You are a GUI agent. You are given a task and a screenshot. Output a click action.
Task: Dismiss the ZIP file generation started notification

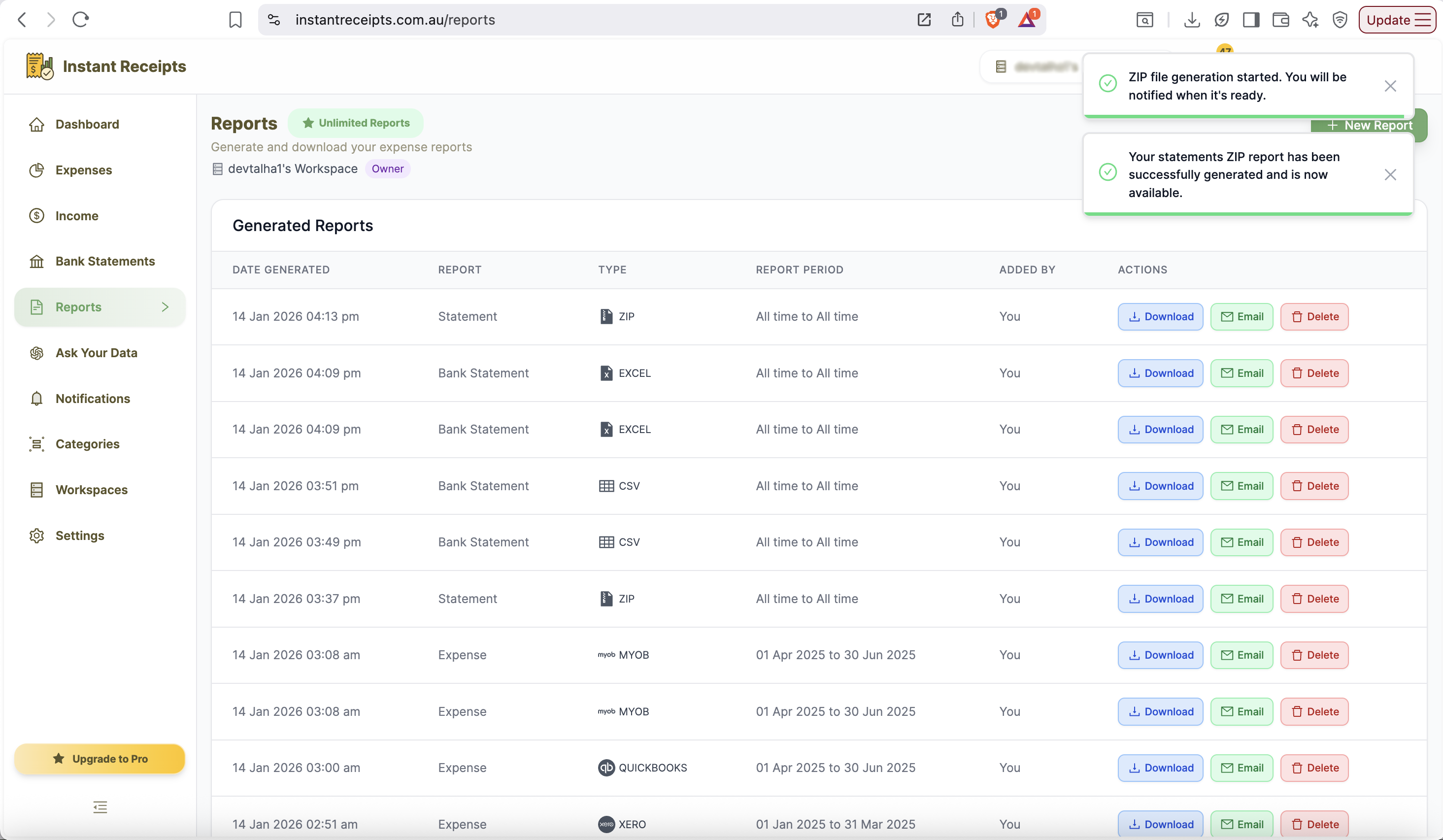click(x=1390, y=86)
